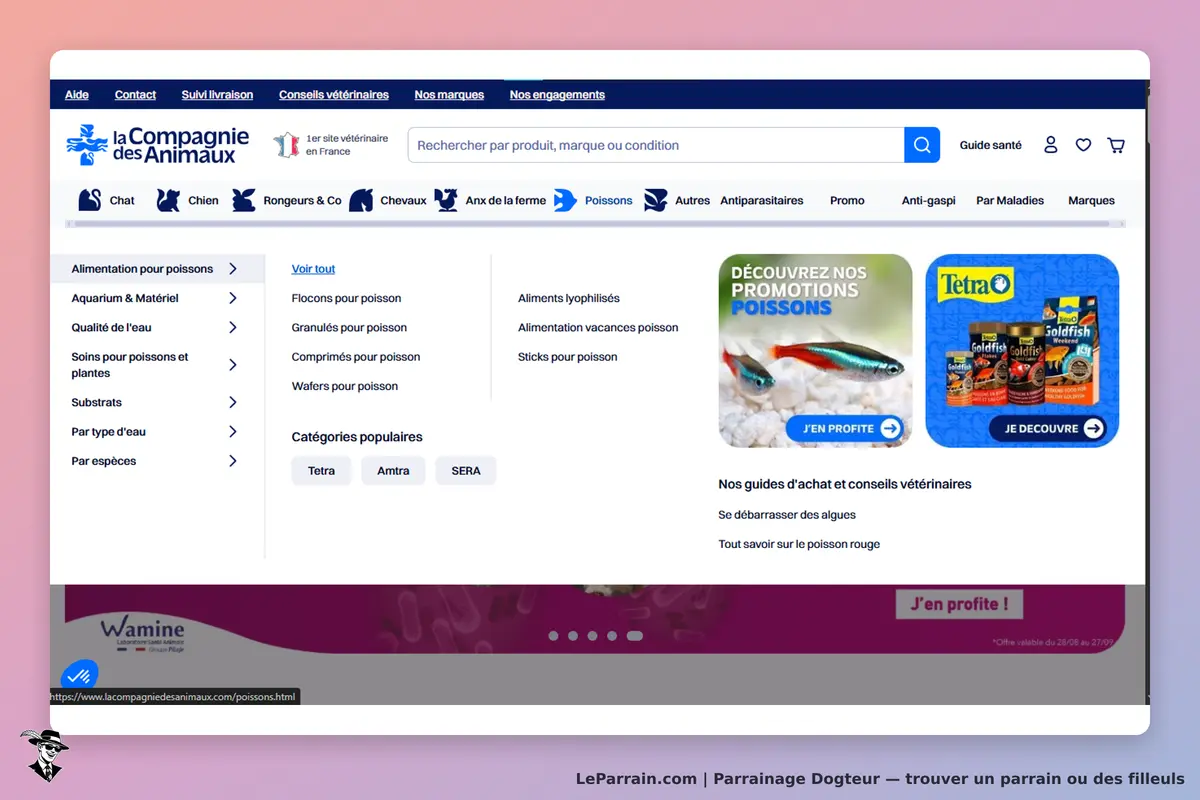Open the Chien category menu

click(x=203, y=200)
